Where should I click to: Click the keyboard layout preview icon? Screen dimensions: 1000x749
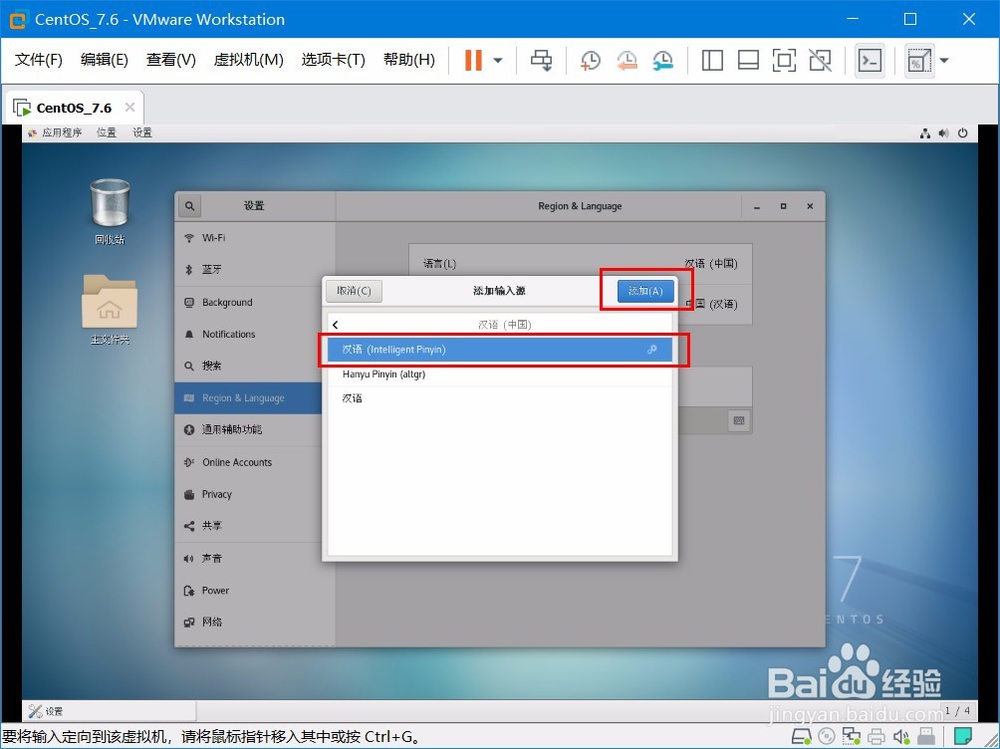click(739, 421)
